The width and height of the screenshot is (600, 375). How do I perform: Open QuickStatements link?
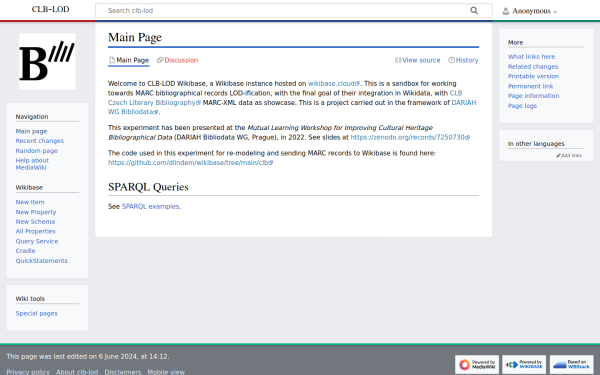(41, 261)
